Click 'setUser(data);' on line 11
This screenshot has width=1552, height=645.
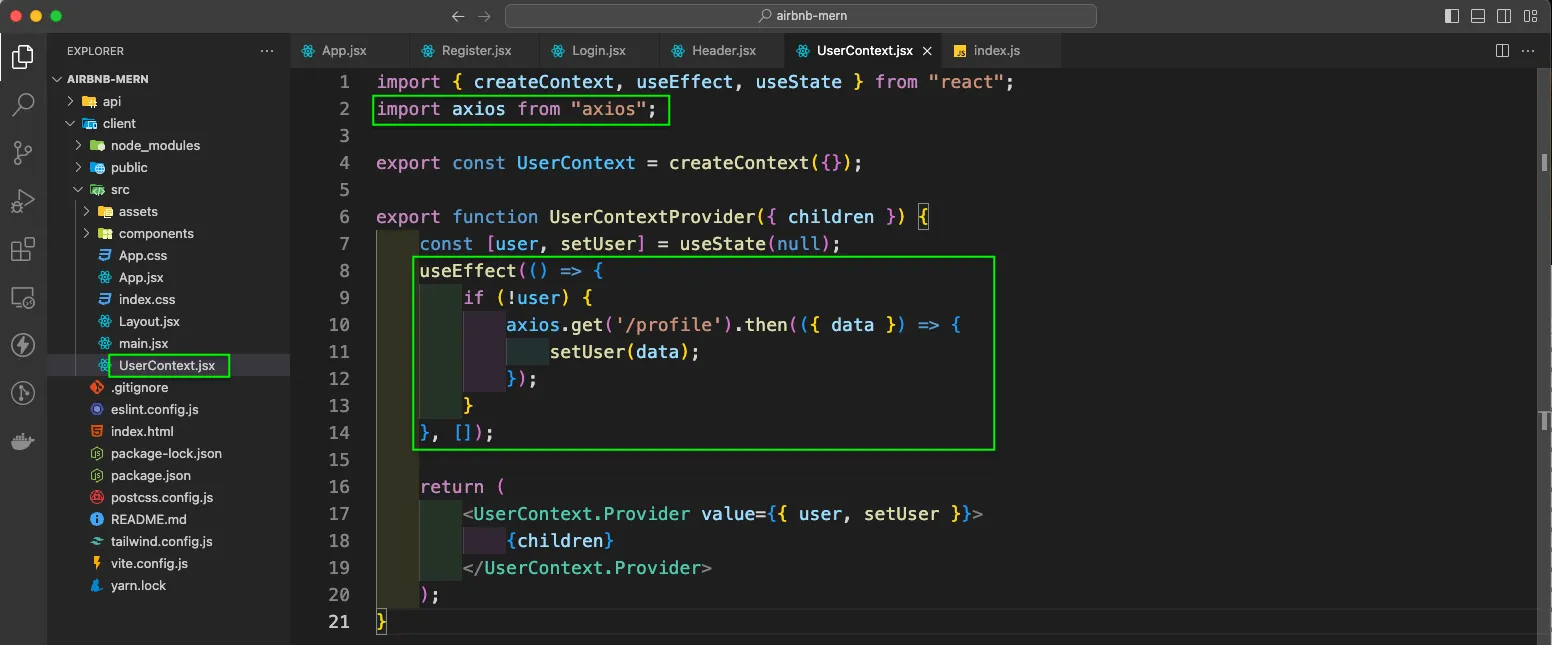624,352
